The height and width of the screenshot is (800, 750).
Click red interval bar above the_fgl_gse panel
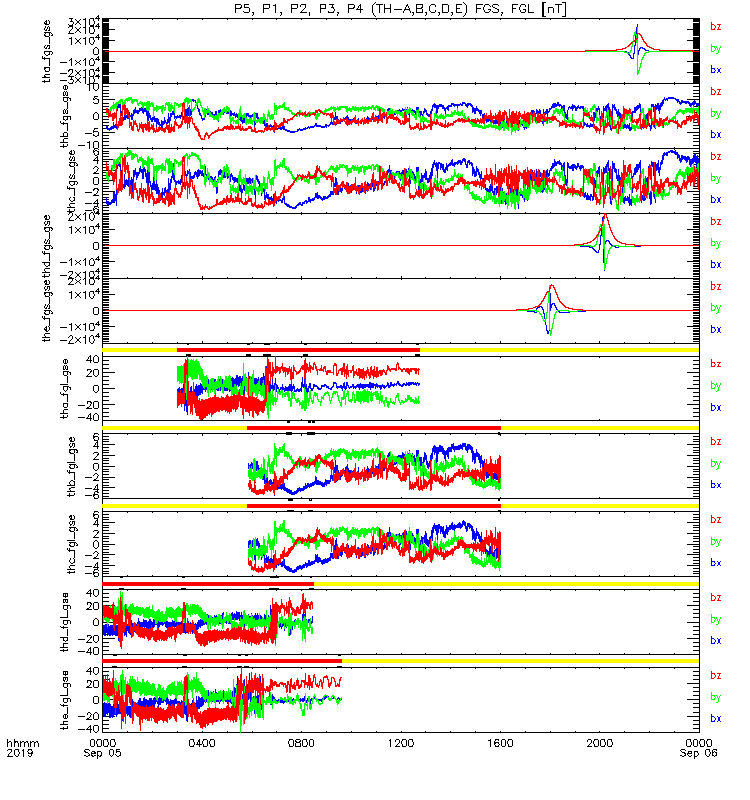pos(222,661)
